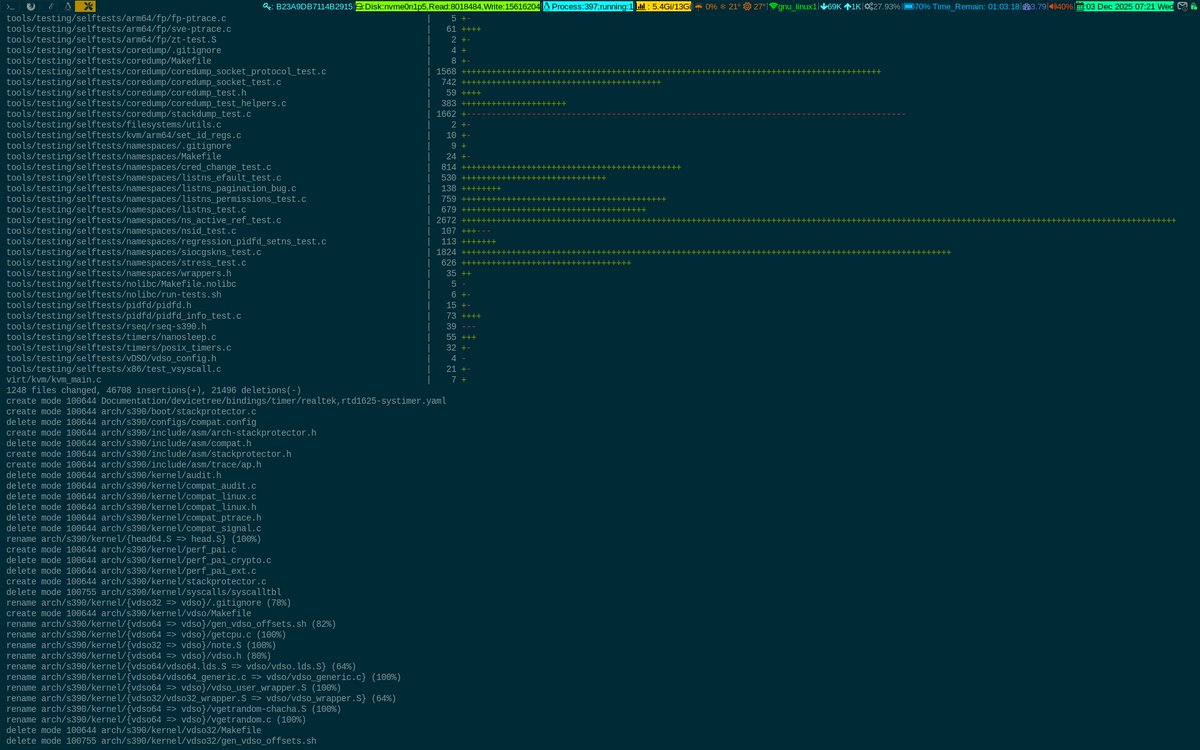Image resolution: width=1200 pixels, height=750 pixels.
Task: Click the listns_pagination_bug.c line
Action: click(x=254, y=188)
